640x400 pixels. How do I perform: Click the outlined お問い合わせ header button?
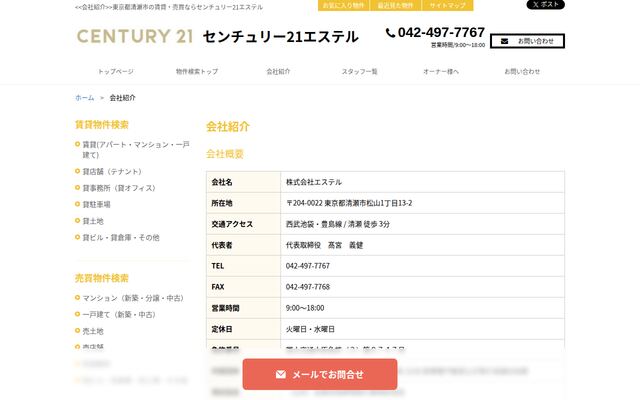click(x=527, y=41)
